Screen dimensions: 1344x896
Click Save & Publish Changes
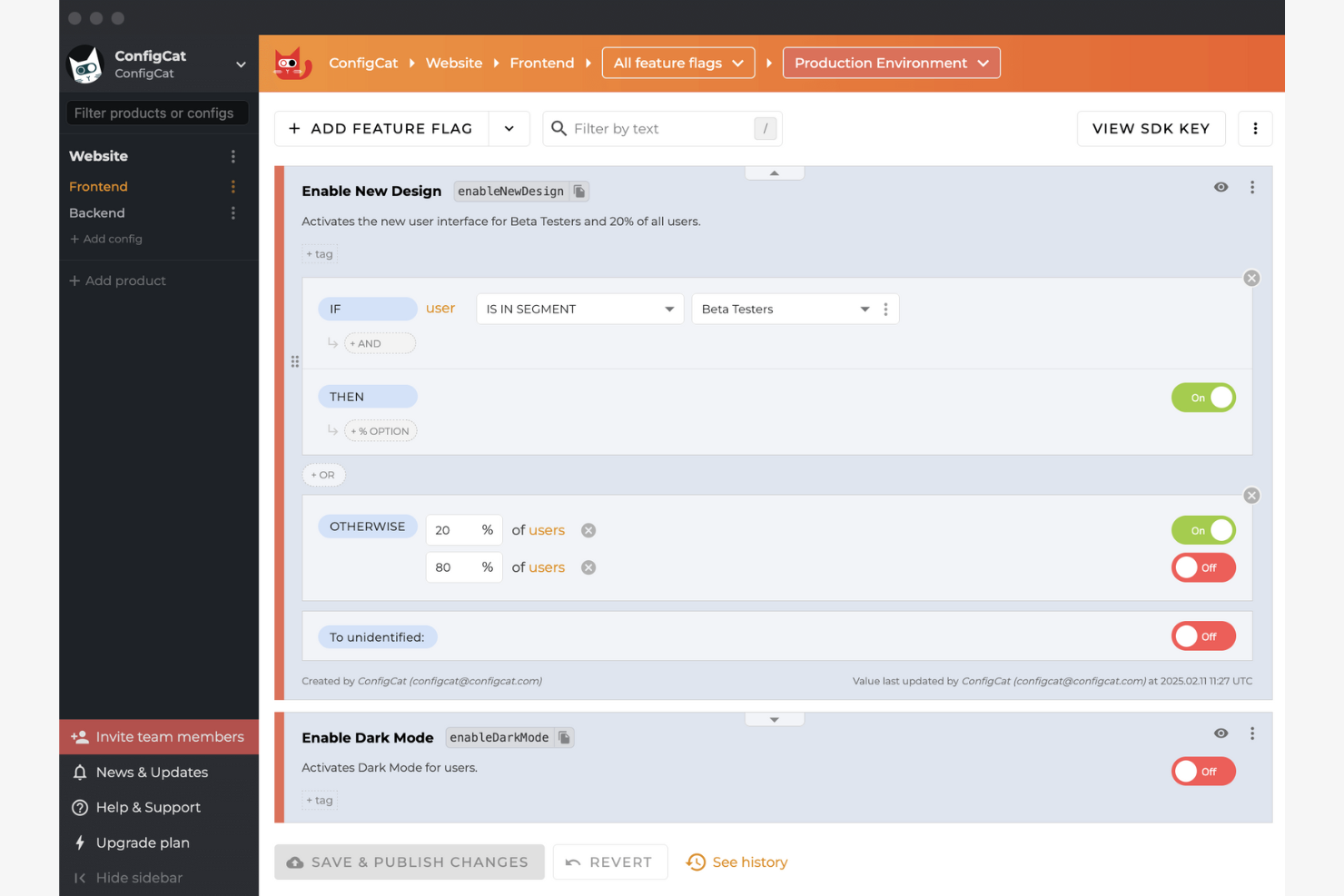[x=410, y=862]
